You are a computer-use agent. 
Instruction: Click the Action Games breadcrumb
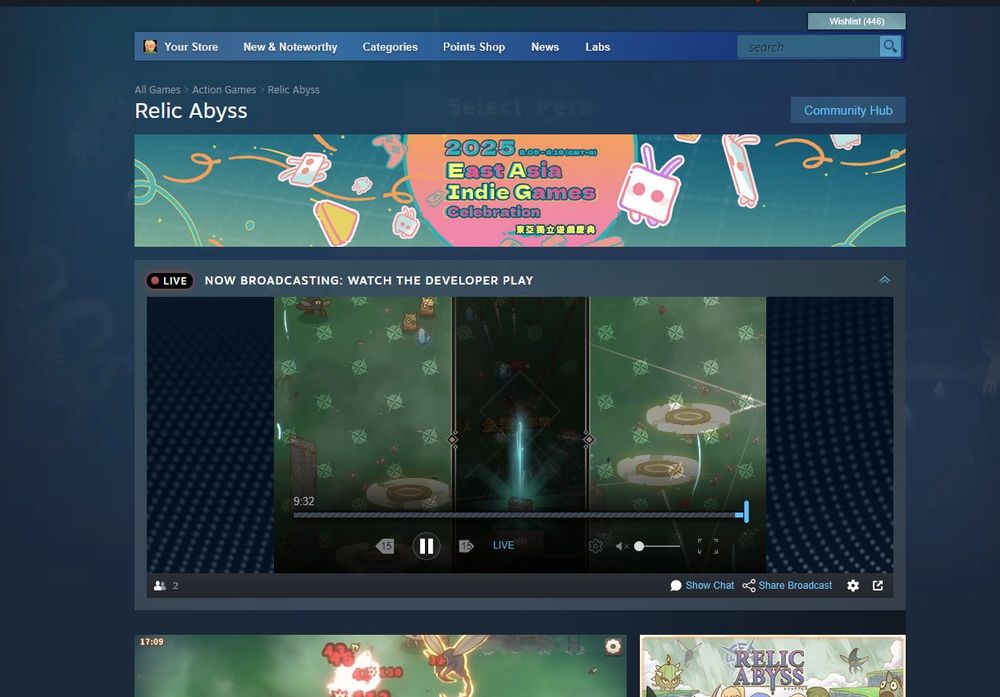224,90
